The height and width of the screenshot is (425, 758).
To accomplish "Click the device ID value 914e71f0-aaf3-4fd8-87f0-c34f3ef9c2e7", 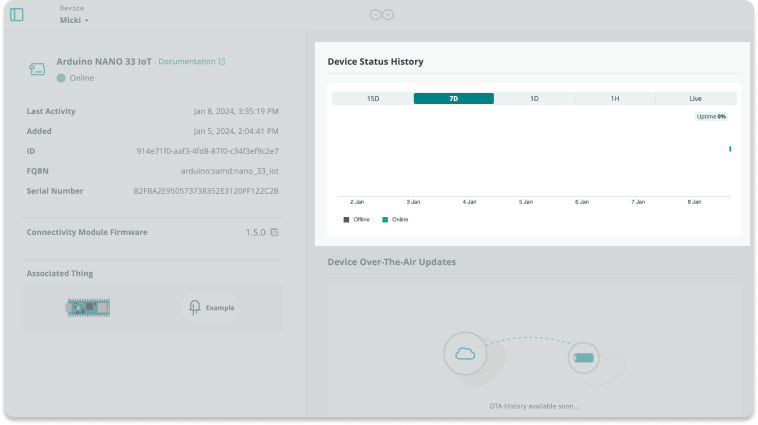I will click(x=207, y=151).
